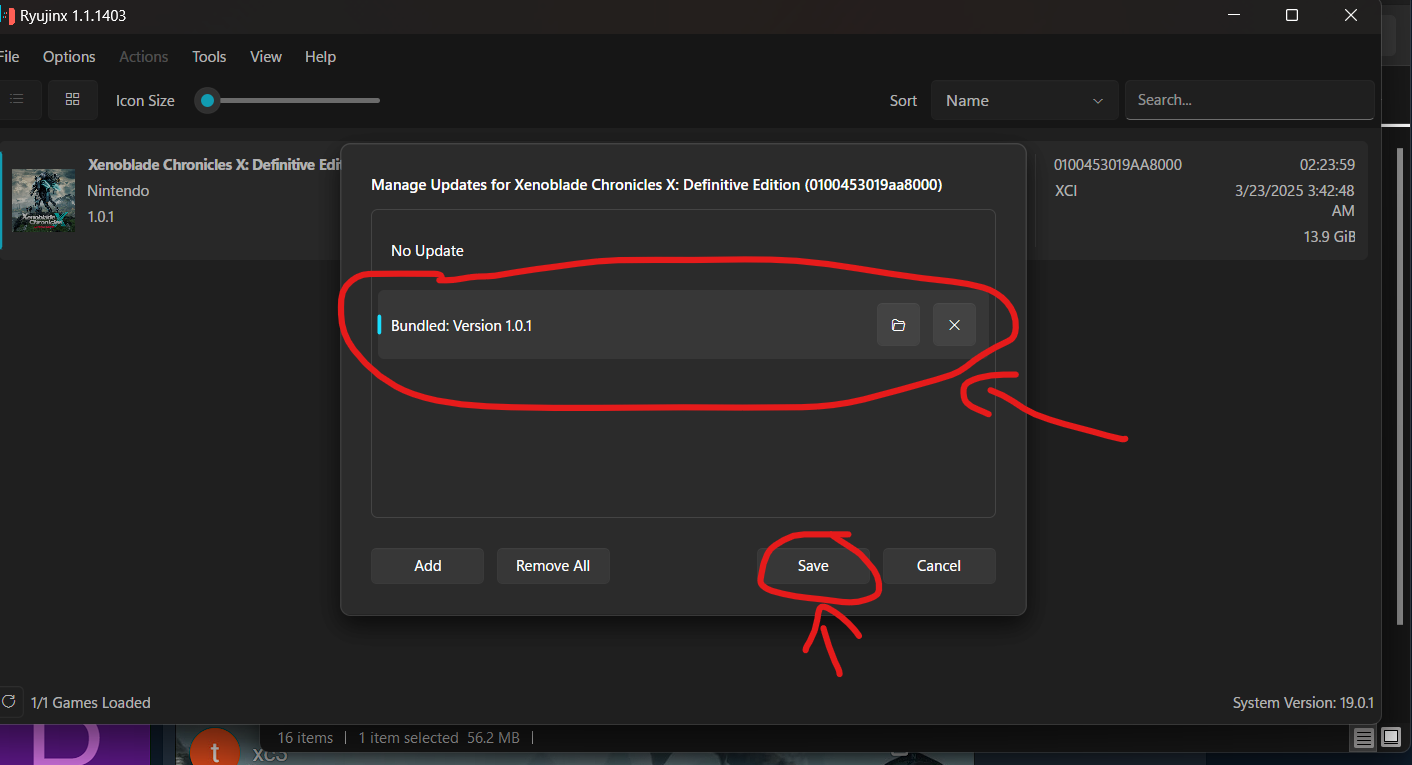The image size is (1412, 765).
Task: Click the Ryujinx logo in title bar
Action: pos(7,16)
